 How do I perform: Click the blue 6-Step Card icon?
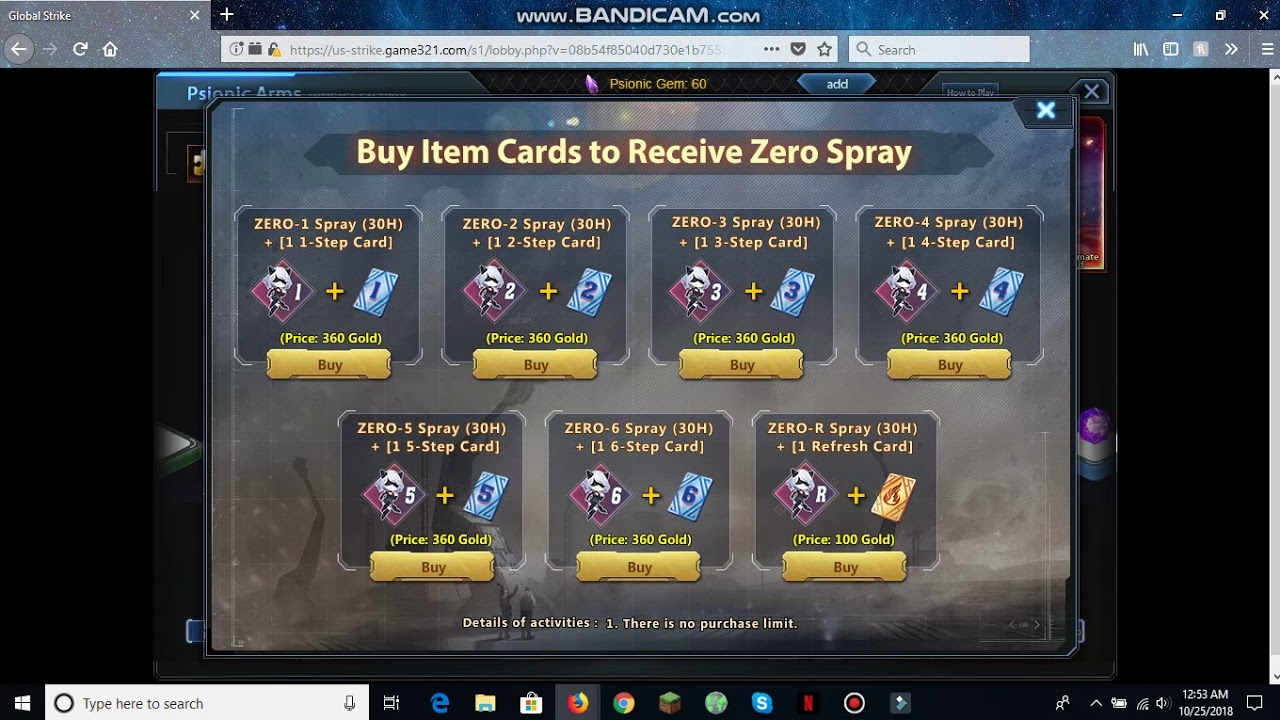click(x=689, y=496)
